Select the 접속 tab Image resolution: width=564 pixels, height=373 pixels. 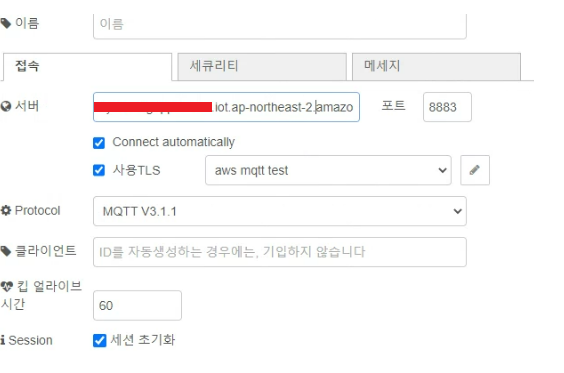coord(87,67)
